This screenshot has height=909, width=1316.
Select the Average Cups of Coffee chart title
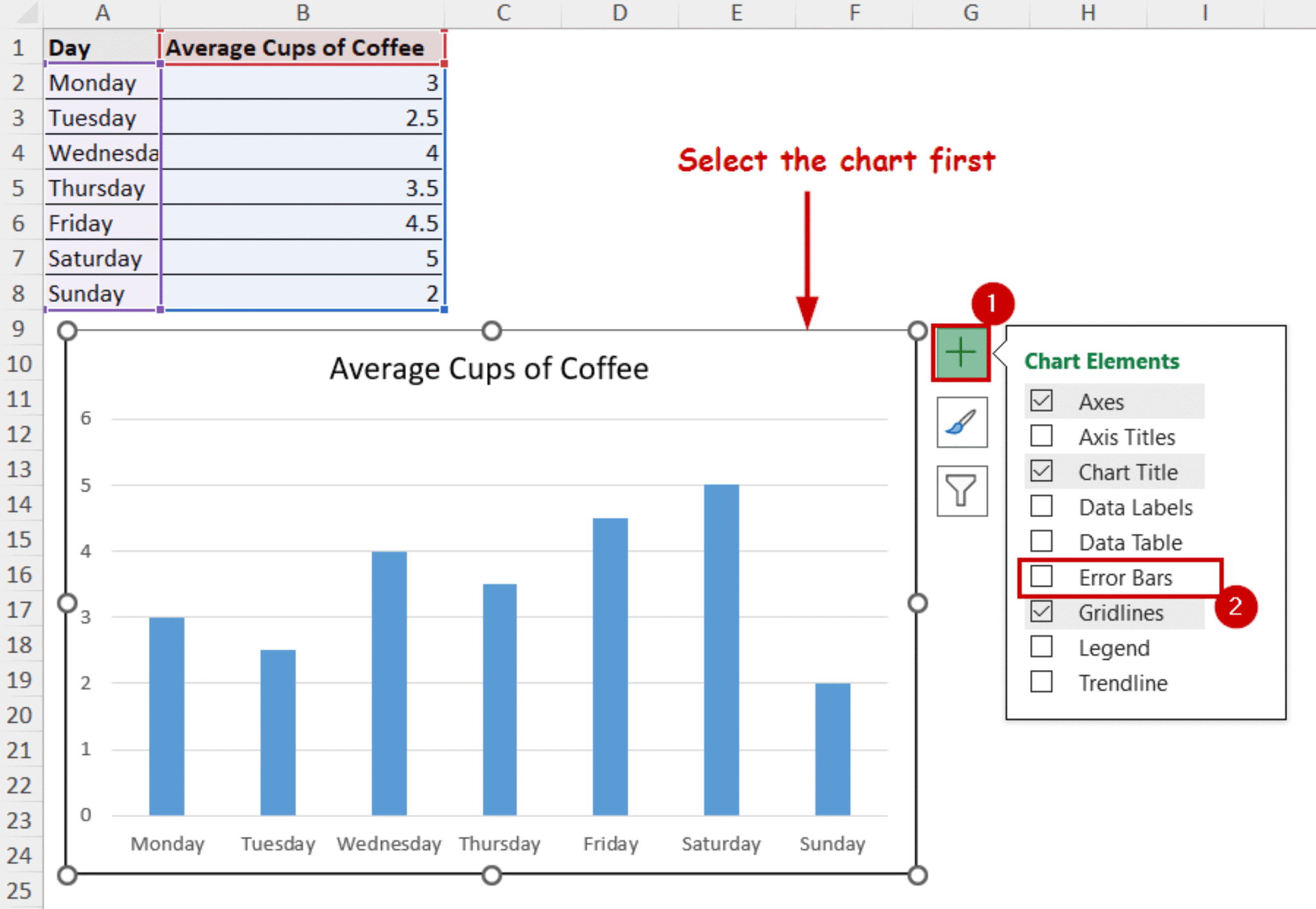point(489,368)
